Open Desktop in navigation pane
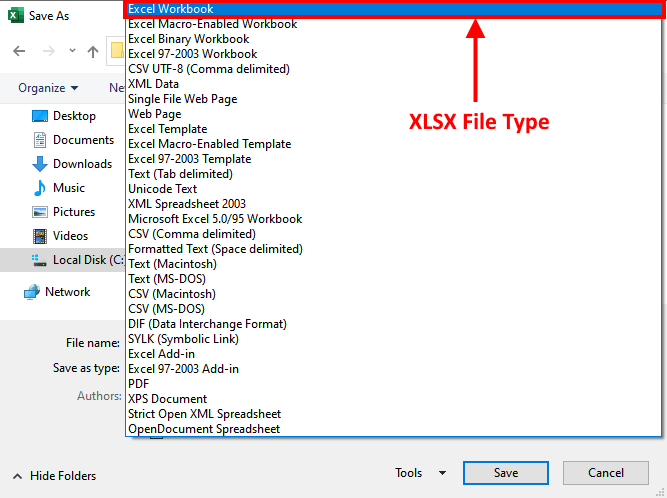This screenshot has height=498, width=667. click(x=74, y=116)
